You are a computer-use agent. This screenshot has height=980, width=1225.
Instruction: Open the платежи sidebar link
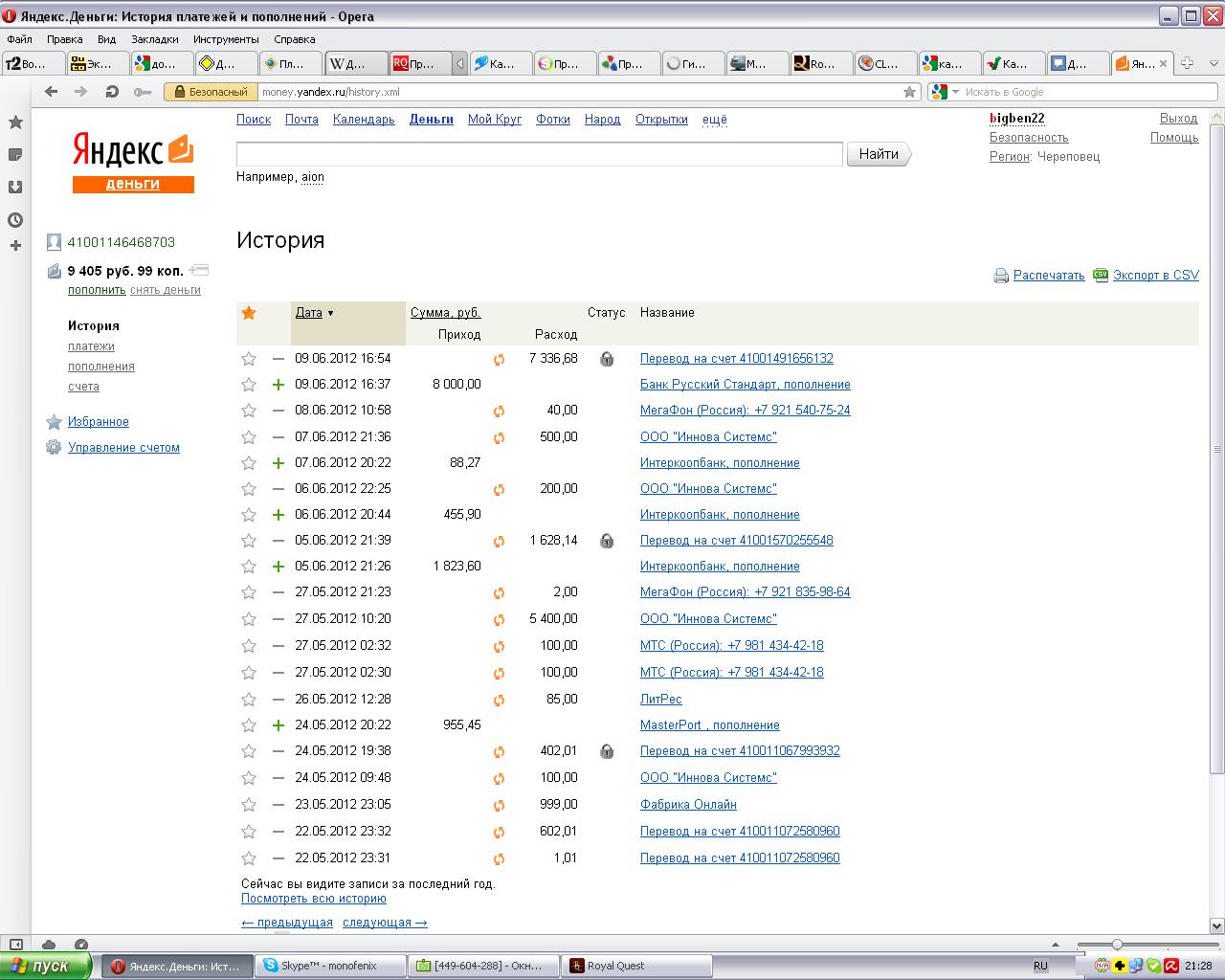(91, 346)
